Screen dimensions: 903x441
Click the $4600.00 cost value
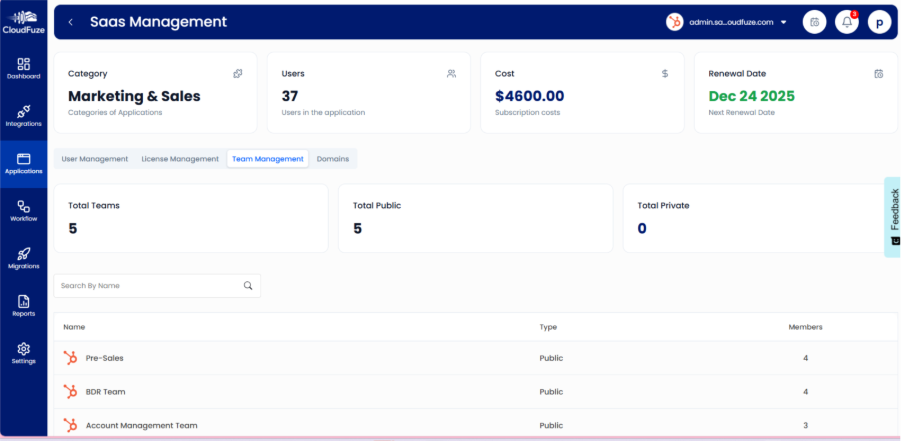click(530, 96)
